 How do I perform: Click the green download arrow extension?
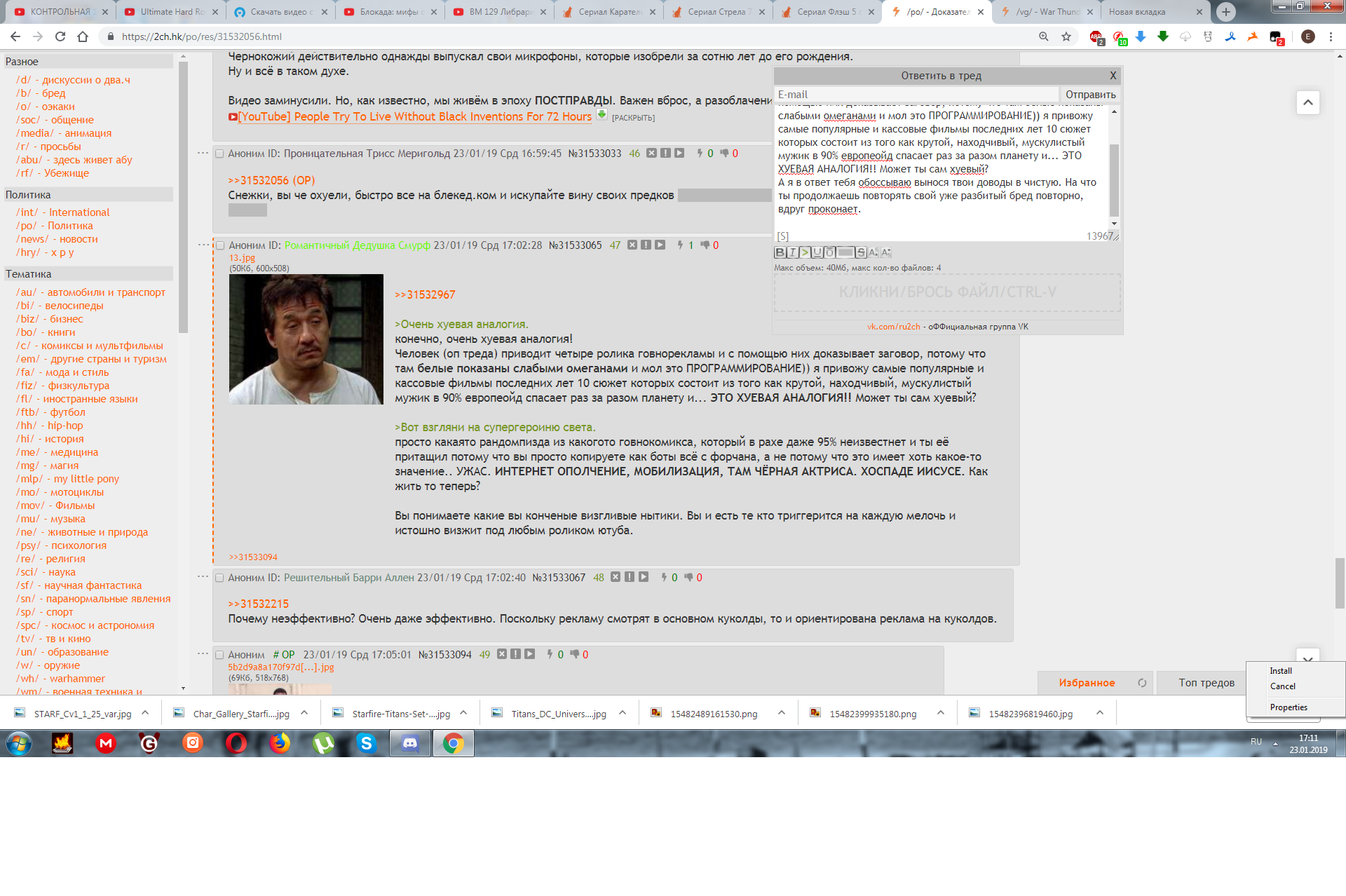[x=1163, y=36]
